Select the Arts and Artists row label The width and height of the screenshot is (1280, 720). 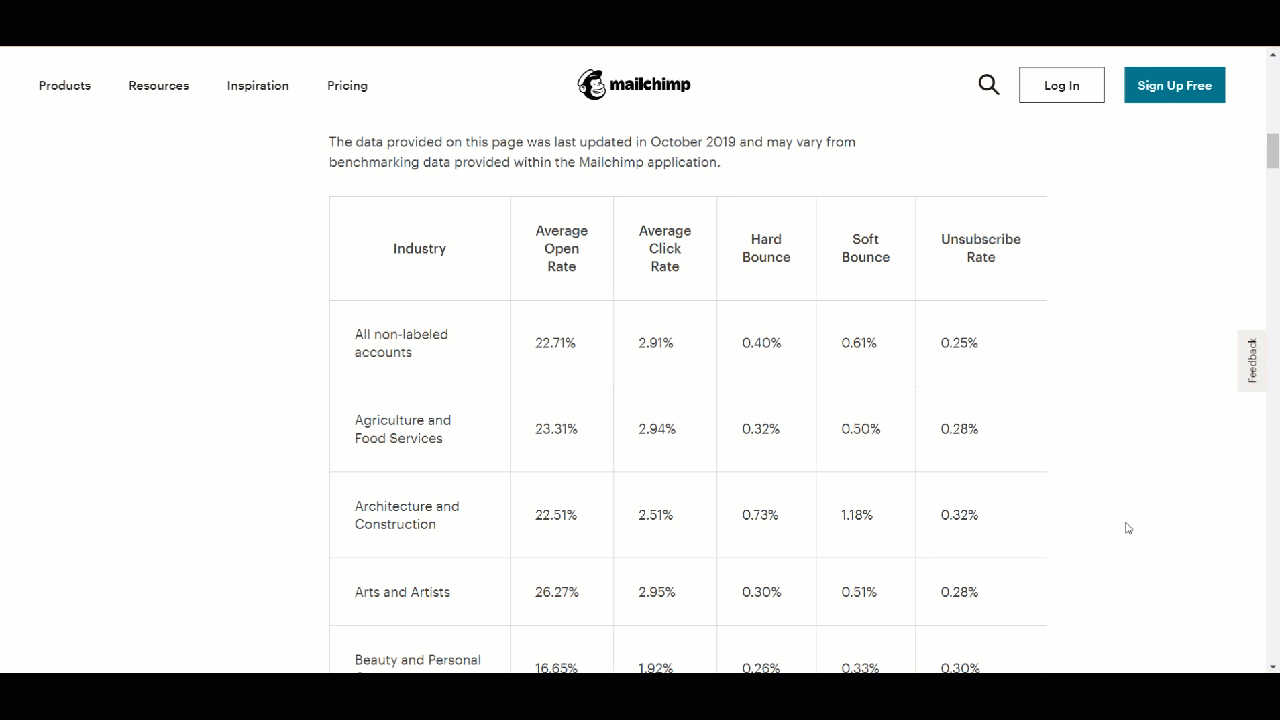[x=402, y=592]
